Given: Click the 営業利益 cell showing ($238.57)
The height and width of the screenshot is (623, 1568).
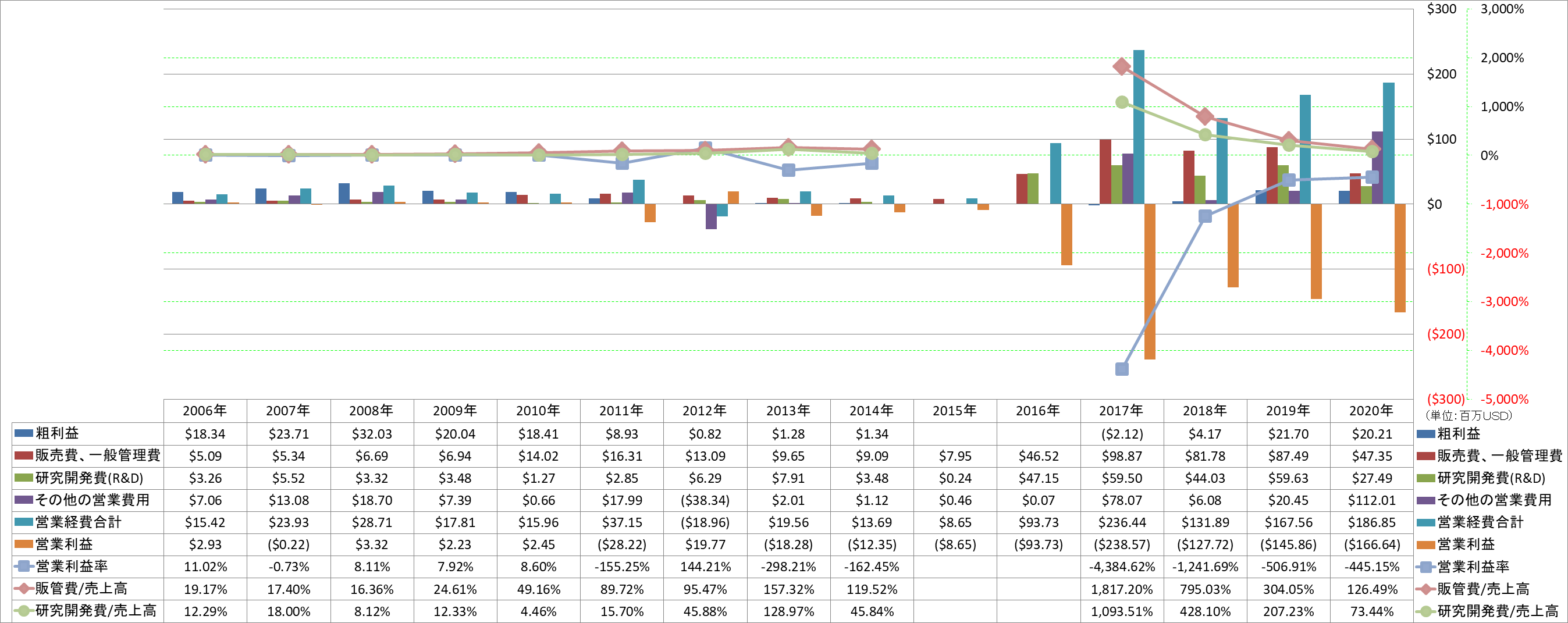Looking at the screenshot, I should pyautogui.click(x=1122, y=544).
